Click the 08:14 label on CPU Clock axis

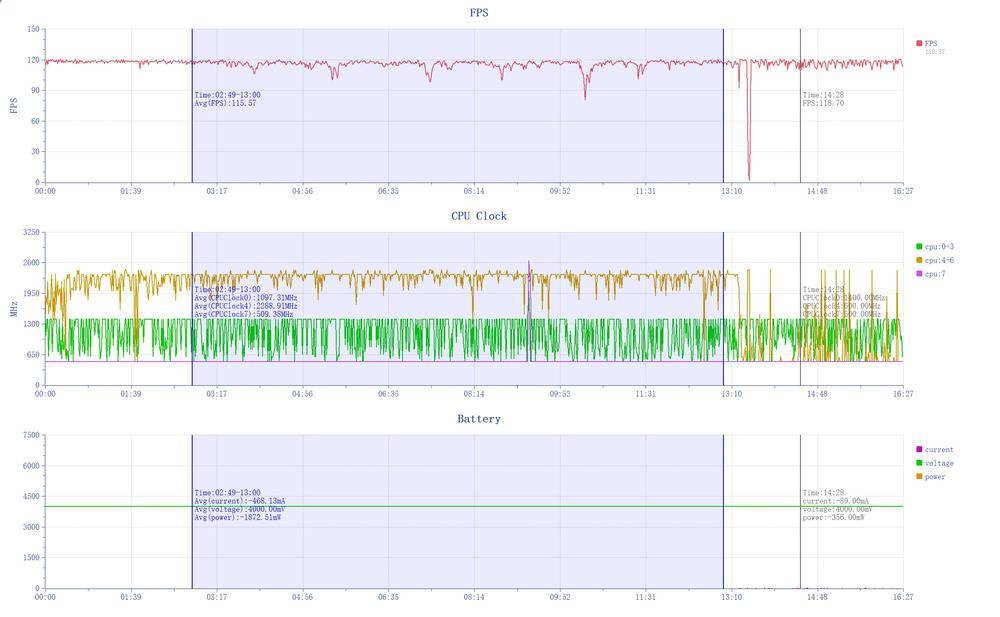pyautogui.click(x=474, y=394)
